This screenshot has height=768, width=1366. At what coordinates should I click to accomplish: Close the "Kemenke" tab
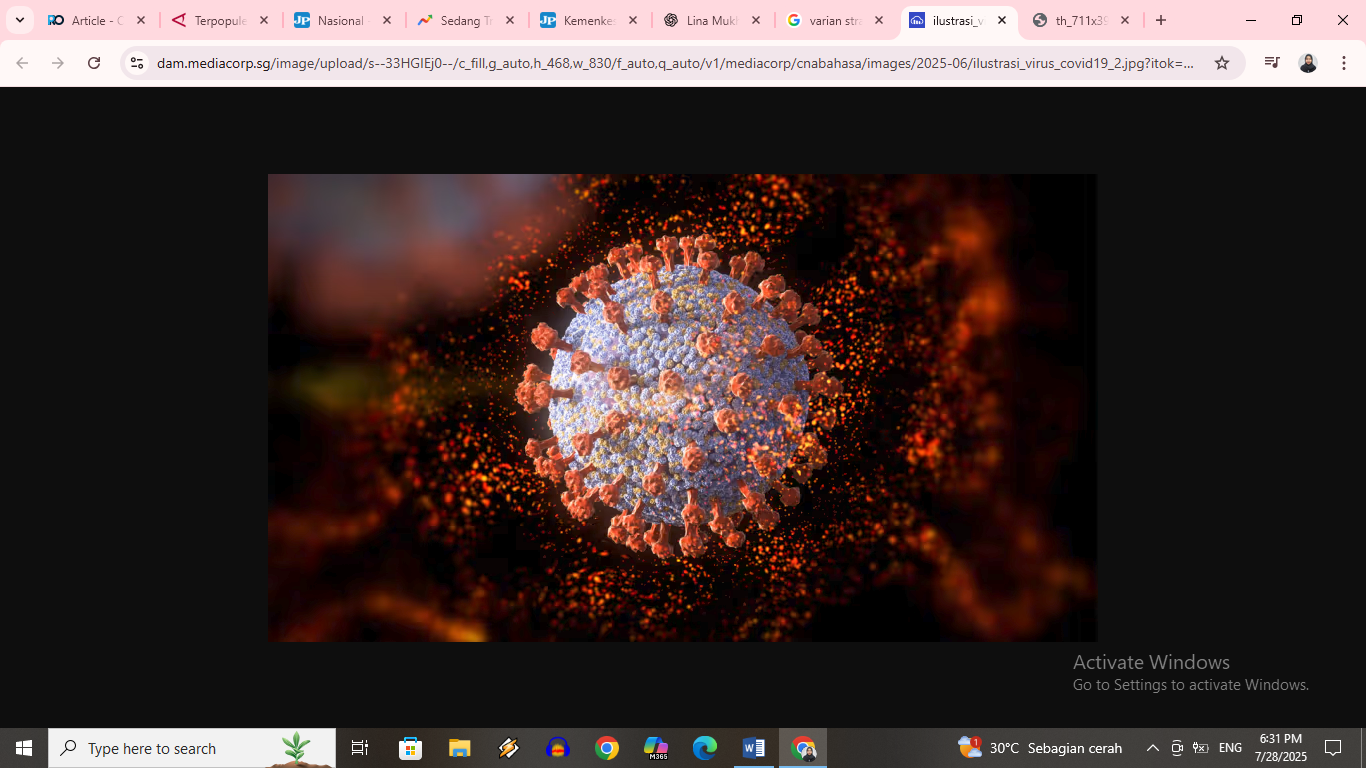coord(633,20)
